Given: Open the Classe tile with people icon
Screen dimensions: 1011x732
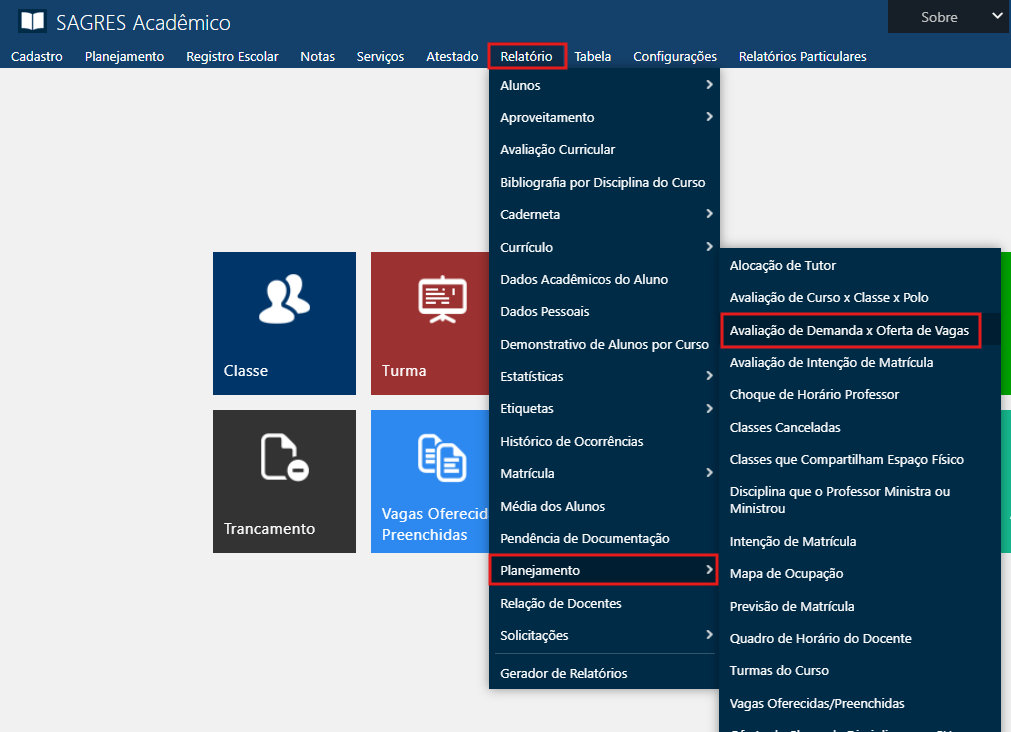Looking at the screenshot, I should [x=284, y=322].
